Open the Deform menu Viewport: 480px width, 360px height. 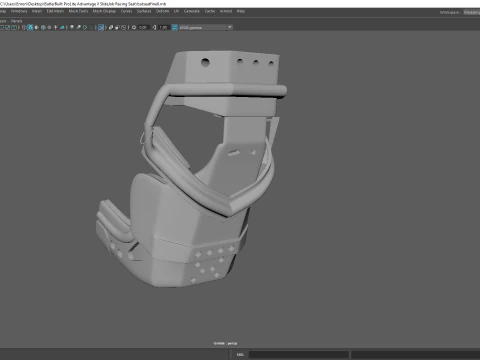click(163, 11)
